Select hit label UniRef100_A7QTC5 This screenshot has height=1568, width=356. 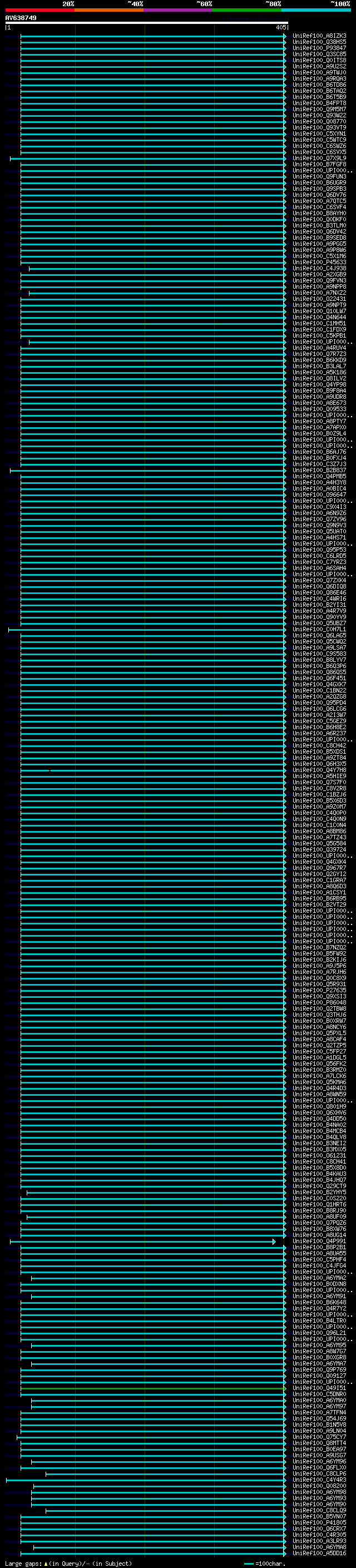pyautogui.click(x=319, y=201)
